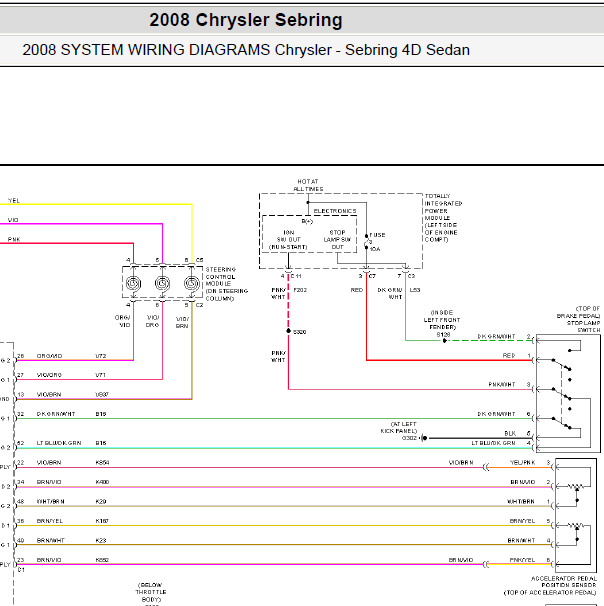Click the "C11" connector label
The width and height of the screenshot is (604, 606).
click(296, 276)
